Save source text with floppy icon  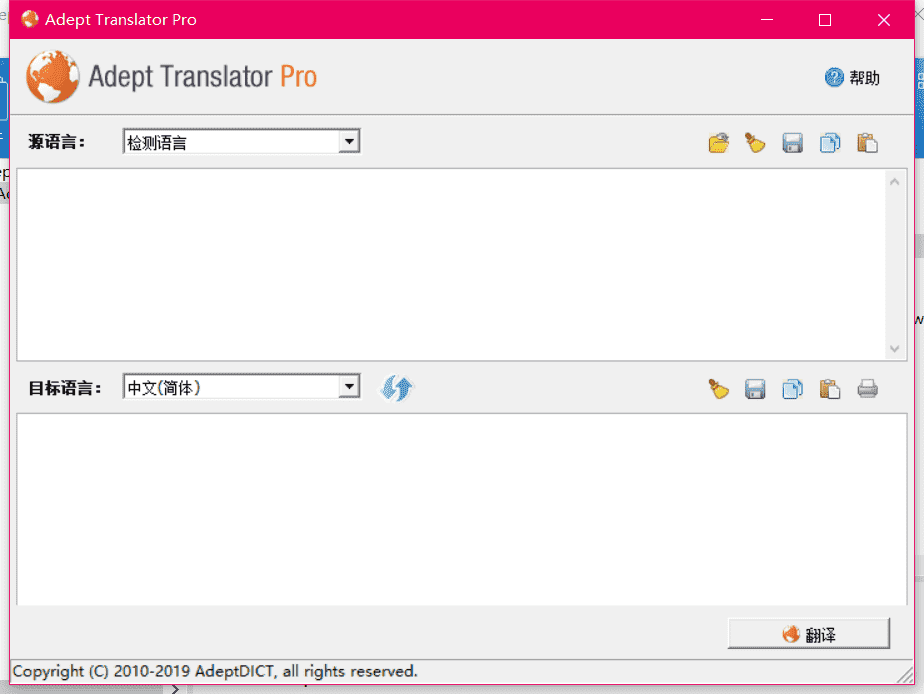793,143
